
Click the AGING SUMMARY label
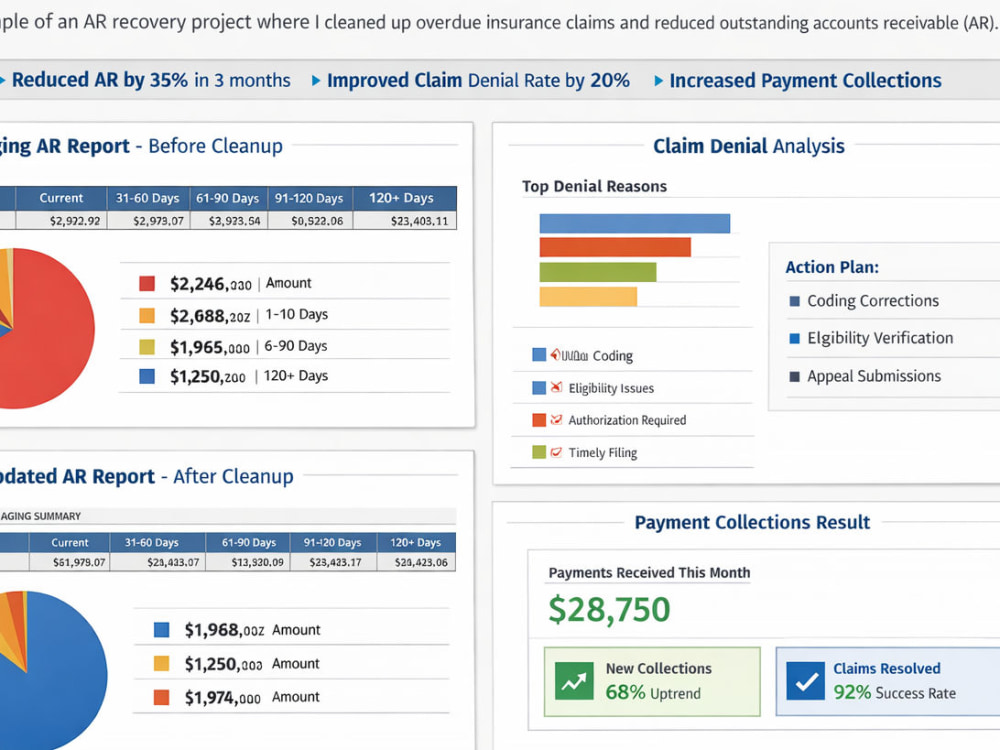pos(41,516)
